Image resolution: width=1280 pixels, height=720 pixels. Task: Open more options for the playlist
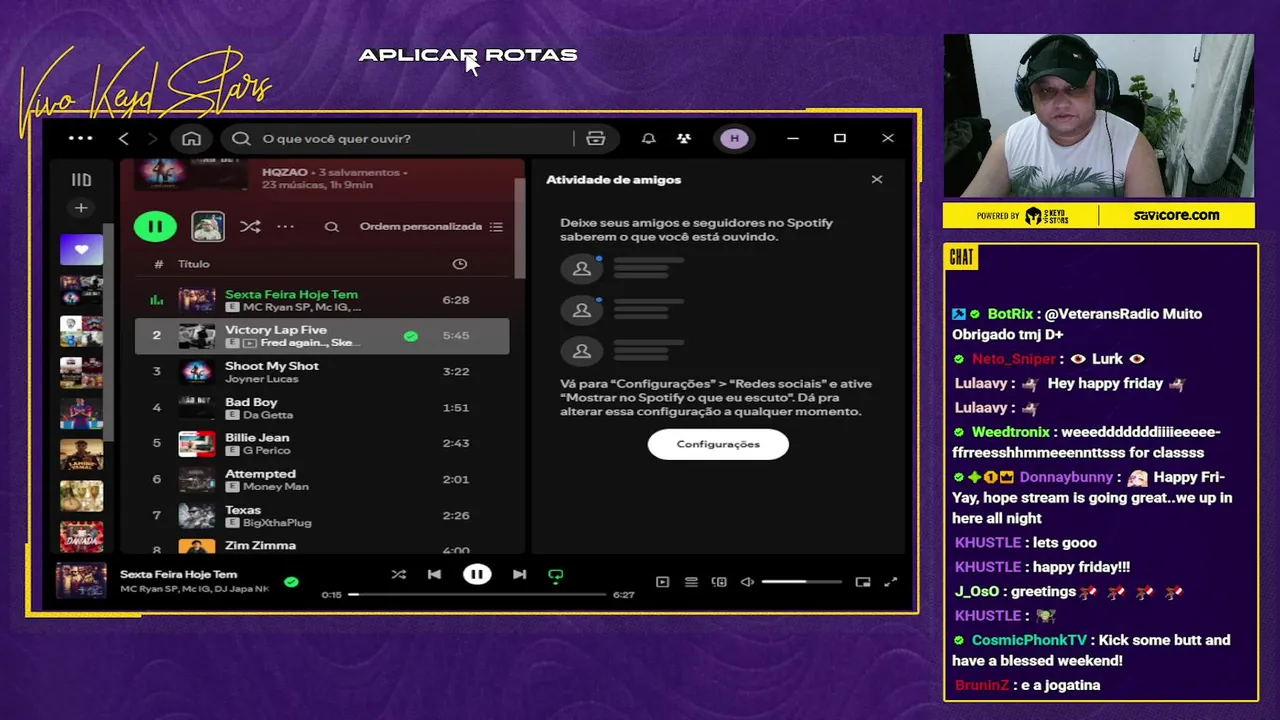pyautogui.click(x=285, y=227)
